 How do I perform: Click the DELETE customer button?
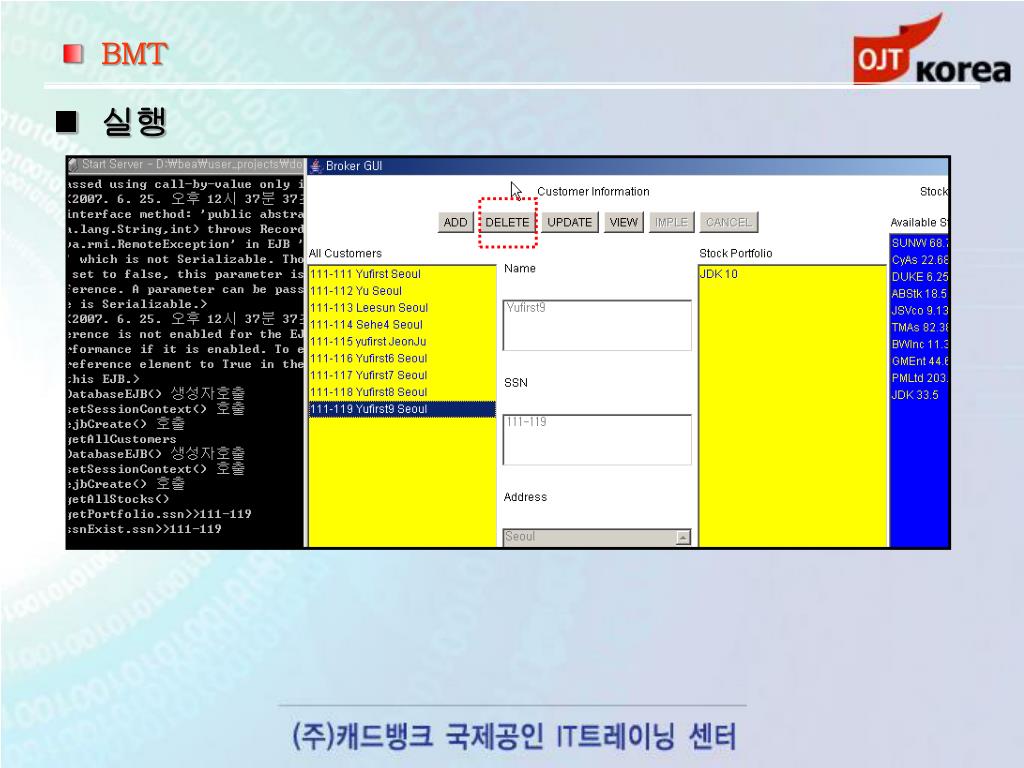[x=507, y=222]
